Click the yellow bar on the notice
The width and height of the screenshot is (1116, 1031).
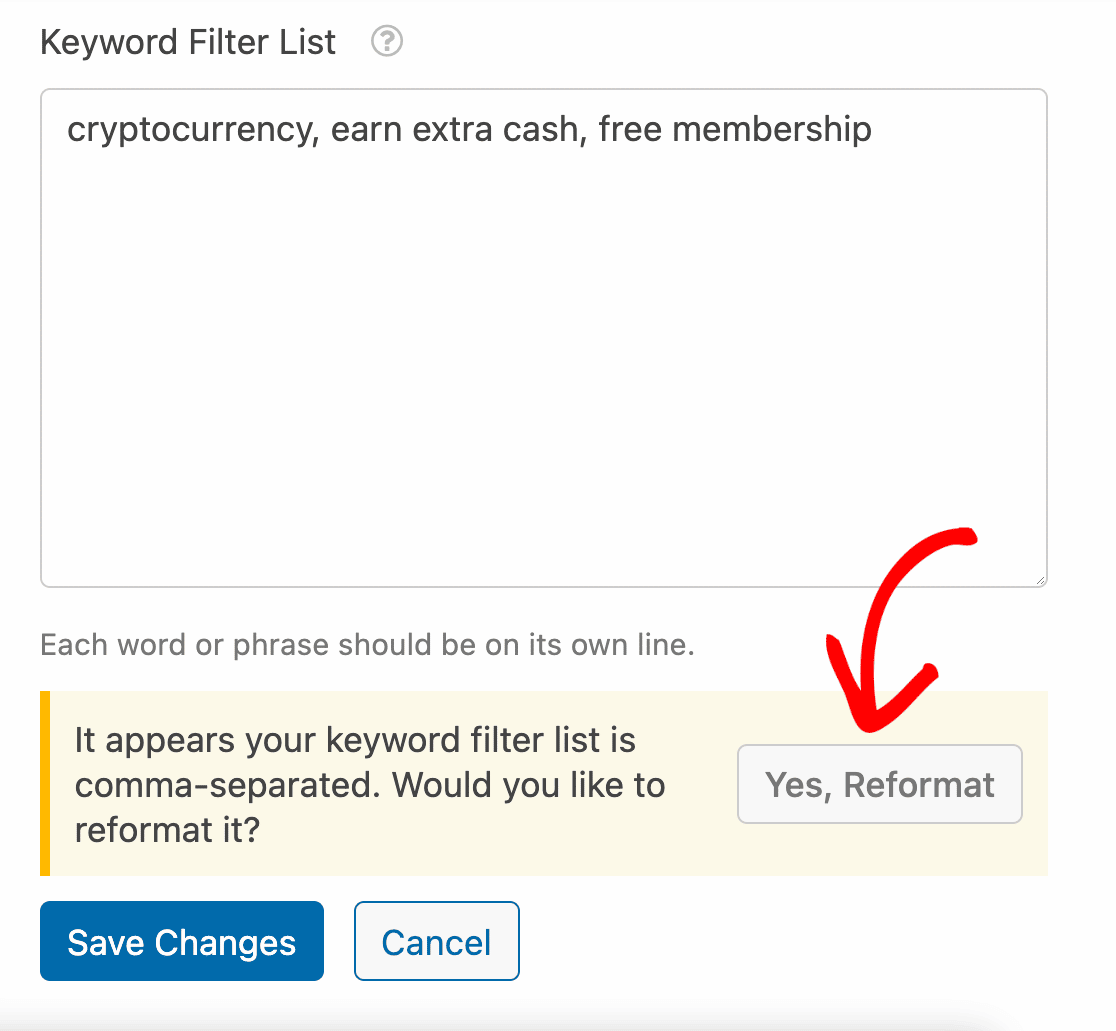pyautogui.click(x=45, y=783)
